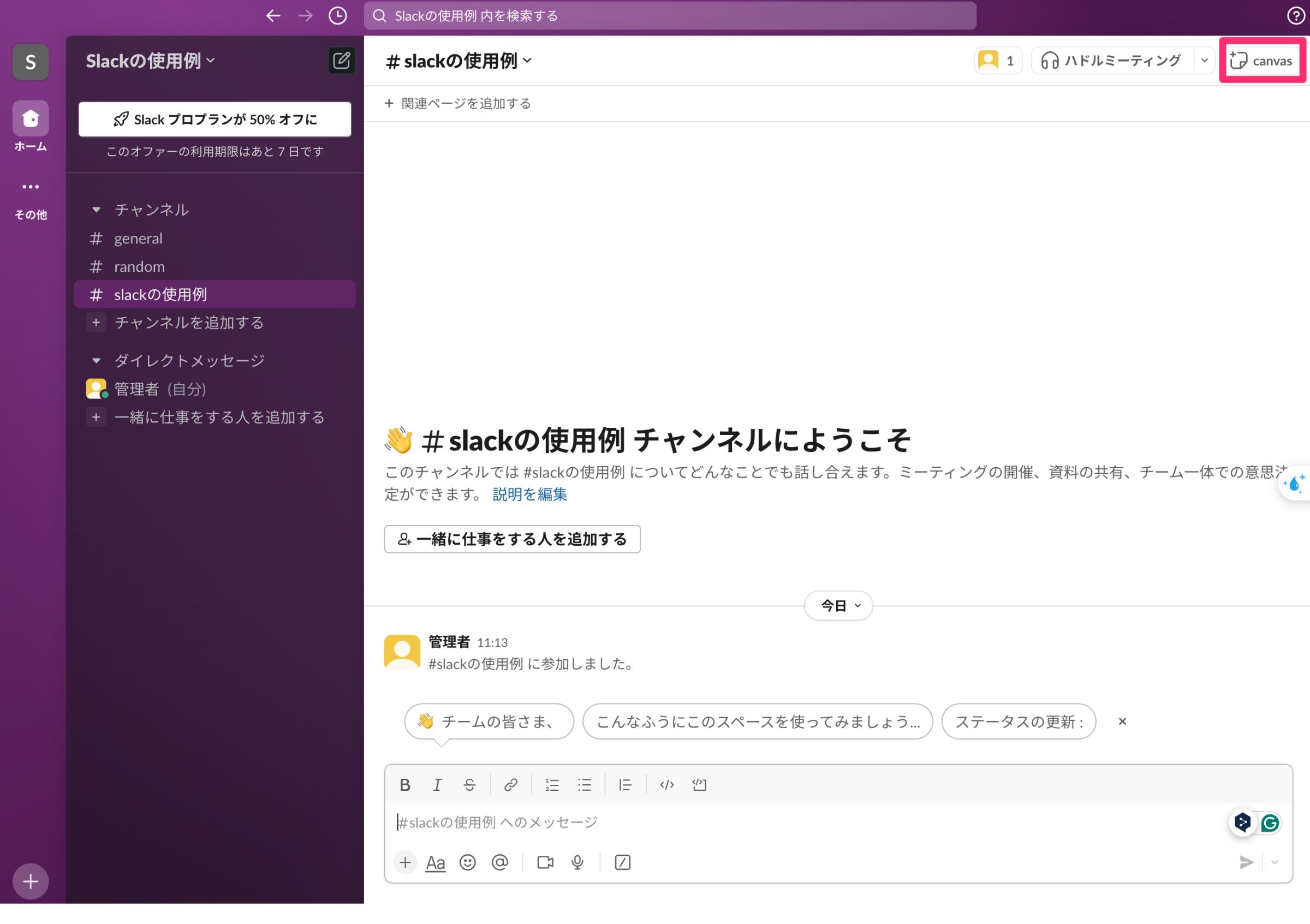Viewport: 1310px width, 924px height.
Task: Click the 11:13 message timestamp
Action: pyautogui.click(x=492, y=643)
